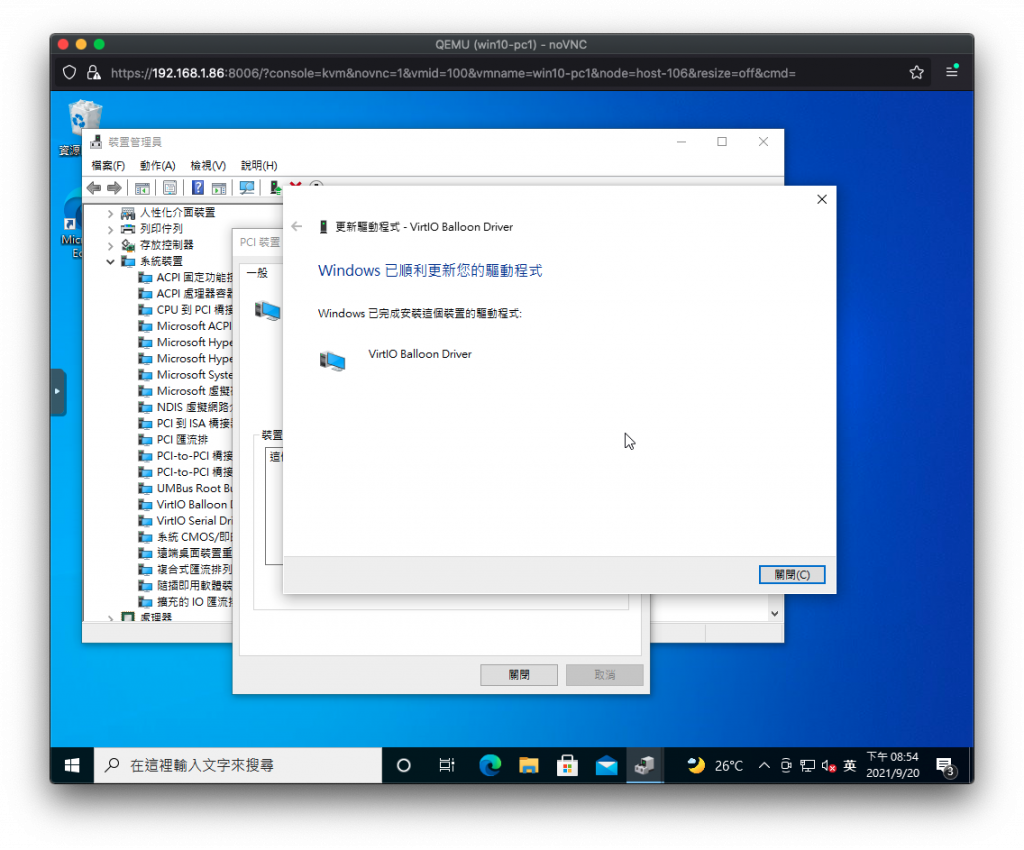Select the 系統 CMOS device entry
Screen dimensions: 1024x850
point(185,537)
